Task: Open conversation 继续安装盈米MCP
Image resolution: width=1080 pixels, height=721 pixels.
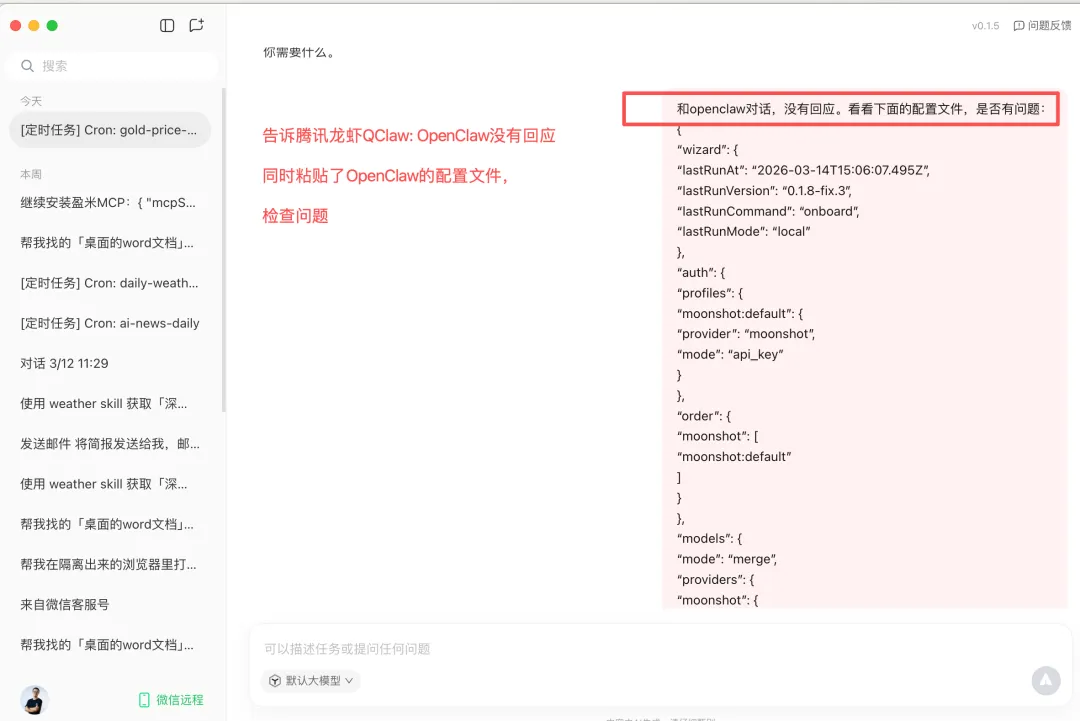Action: tap(110, 202)
